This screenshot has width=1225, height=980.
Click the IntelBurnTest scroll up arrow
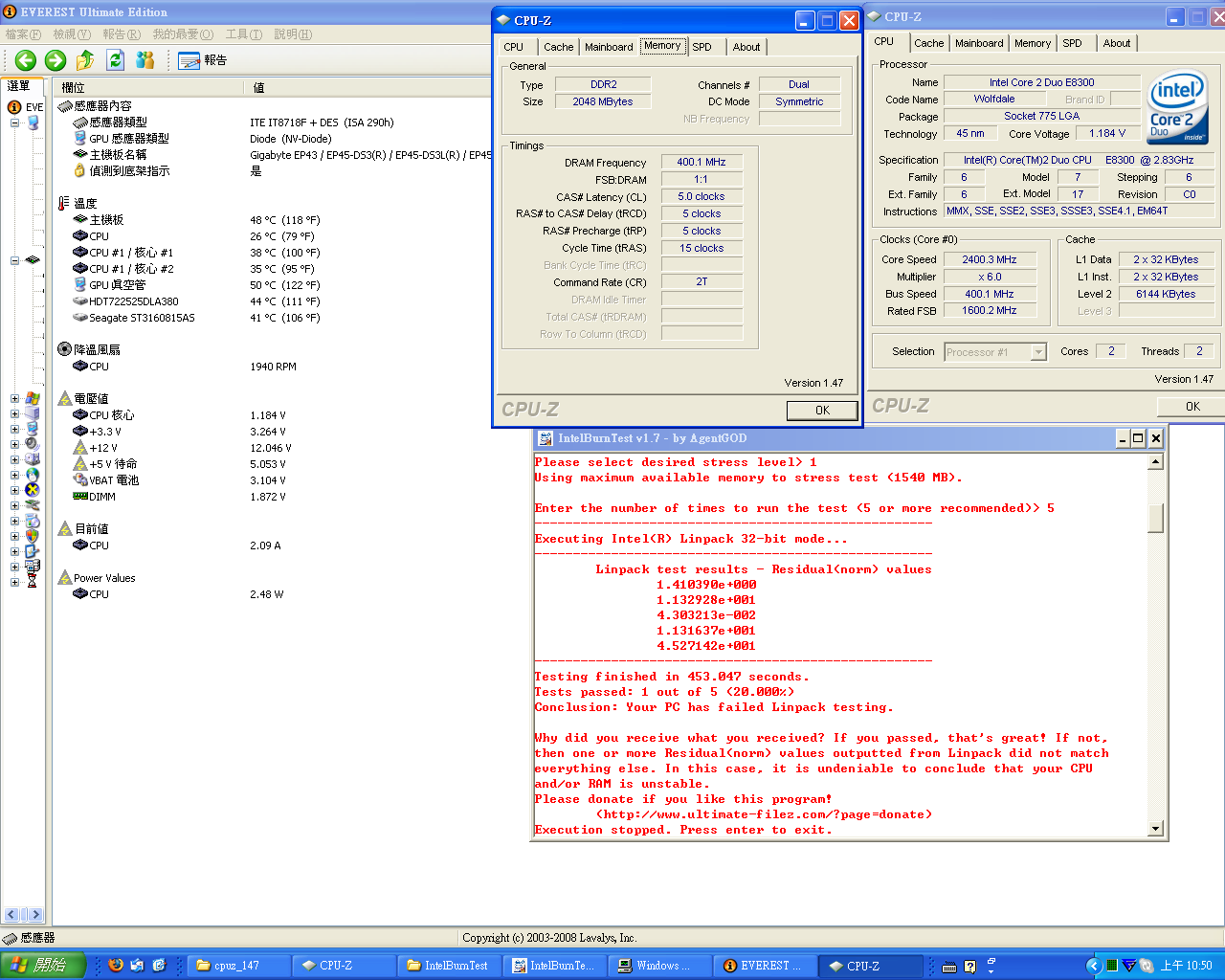tap(1156, 462)
